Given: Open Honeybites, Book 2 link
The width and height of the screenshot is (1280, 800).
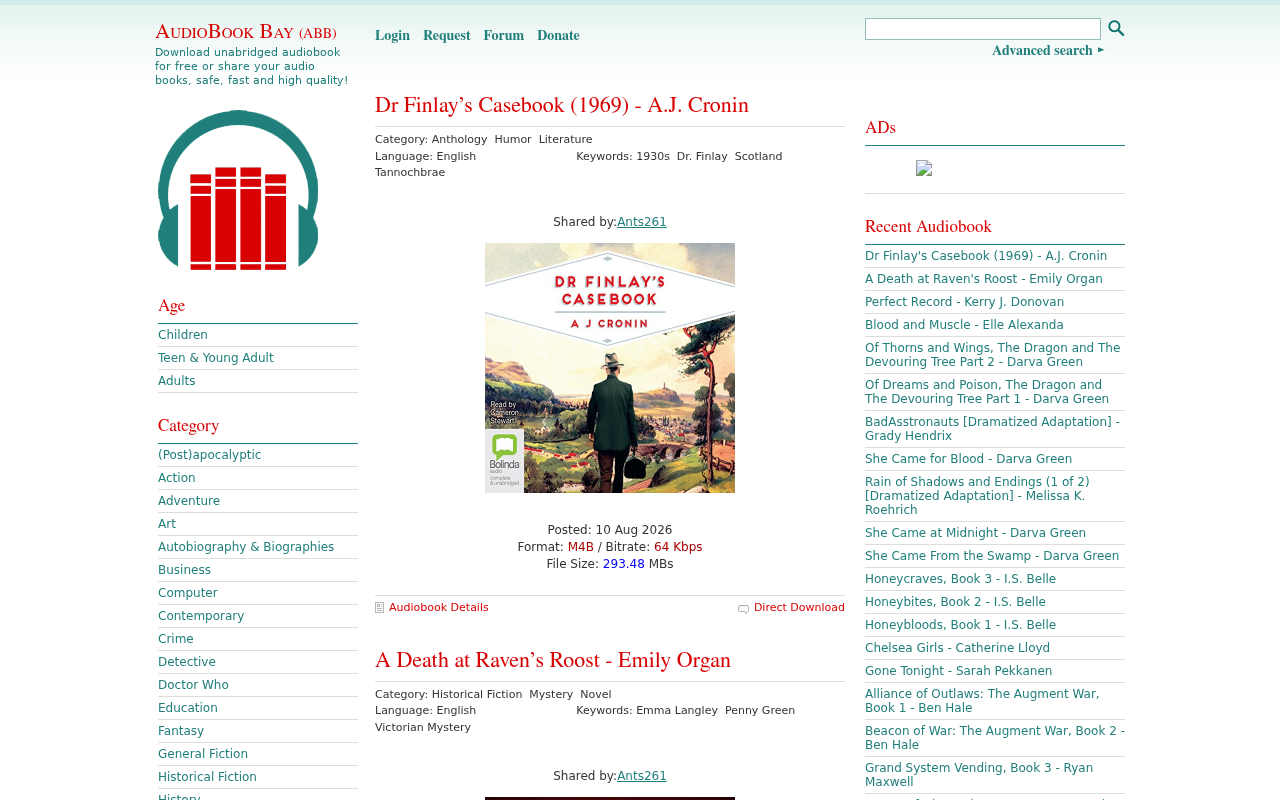Looking at the screenshot, I should [x=955, y=602].
